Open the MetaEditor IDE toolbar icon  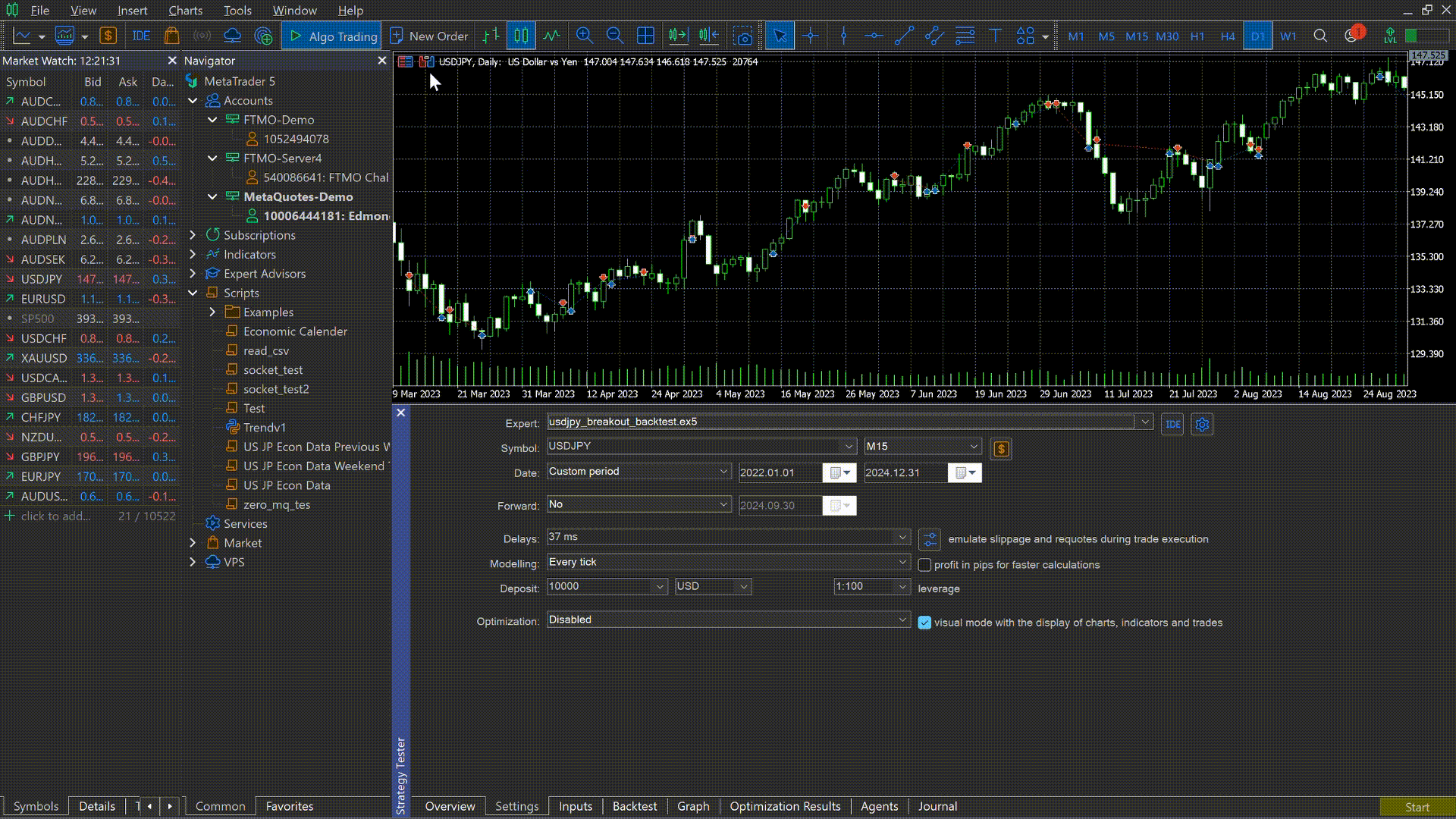click(x=141, y=36)
